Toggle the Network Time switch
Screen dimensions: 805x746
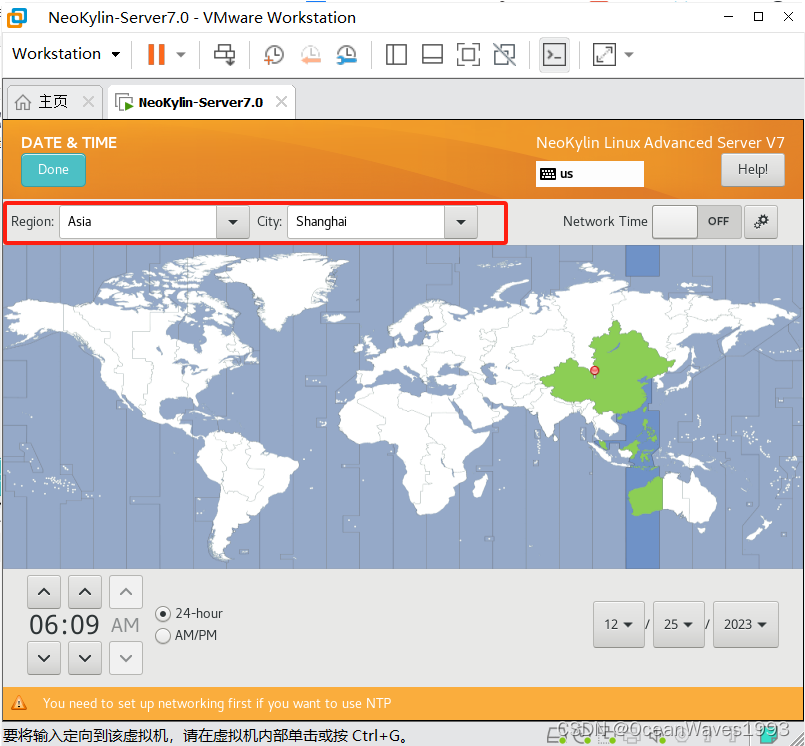point(697,222)
